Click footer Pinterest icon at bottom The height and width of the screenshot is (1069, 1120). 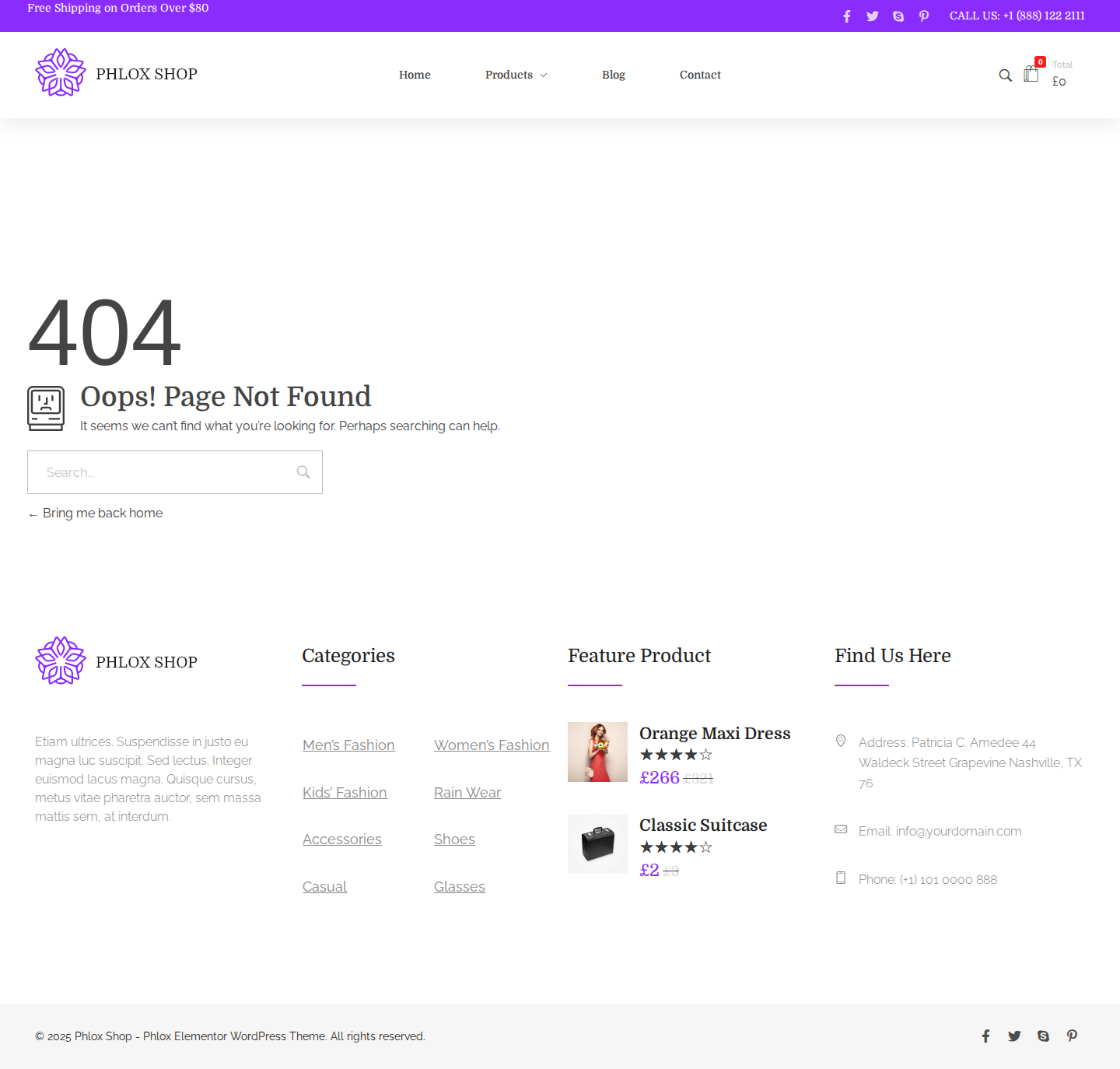[1072, 1036]
